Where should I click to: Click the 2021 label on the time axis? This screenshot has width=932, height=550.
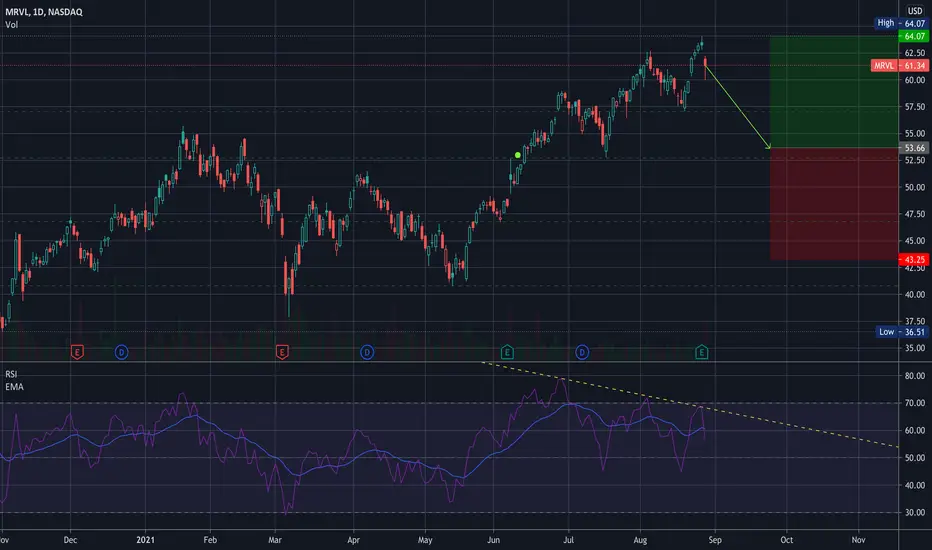(145, 540)
